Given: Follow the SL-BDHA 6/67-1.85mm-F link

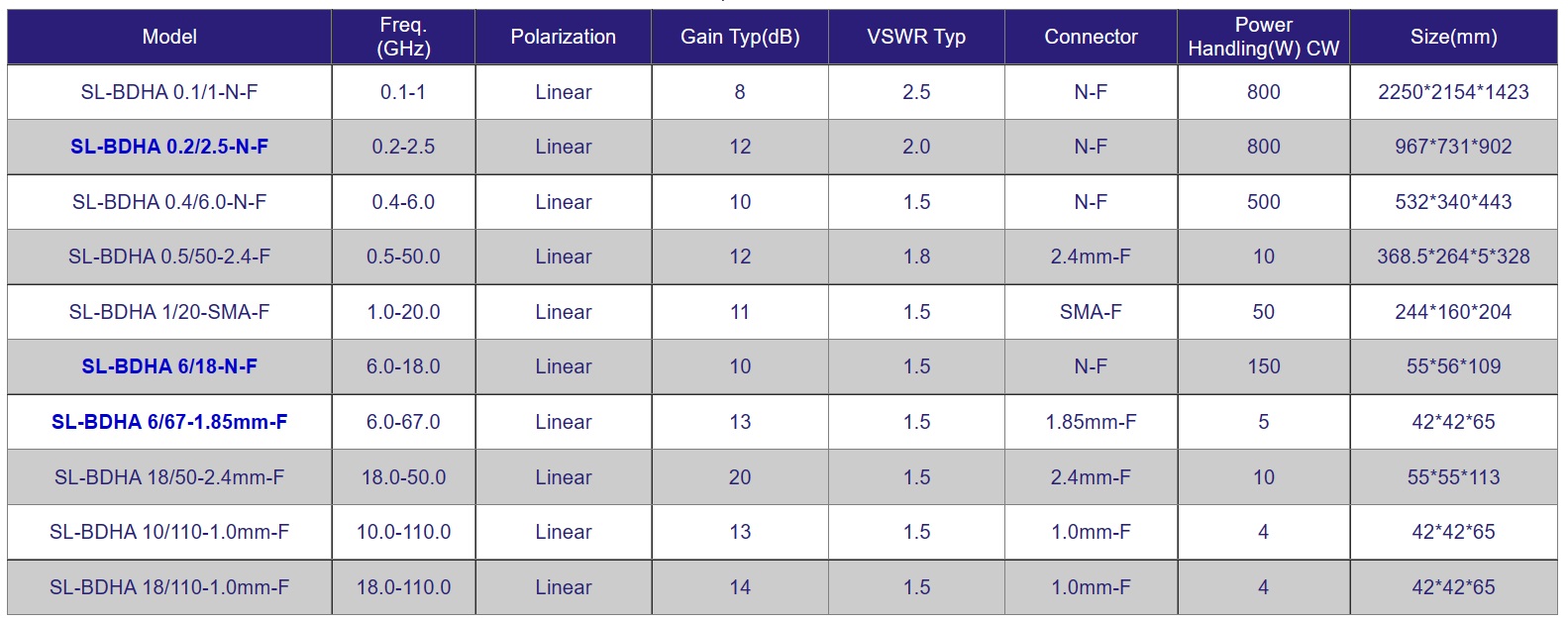Looking at the screenshot, I should [x=169, y=422].
